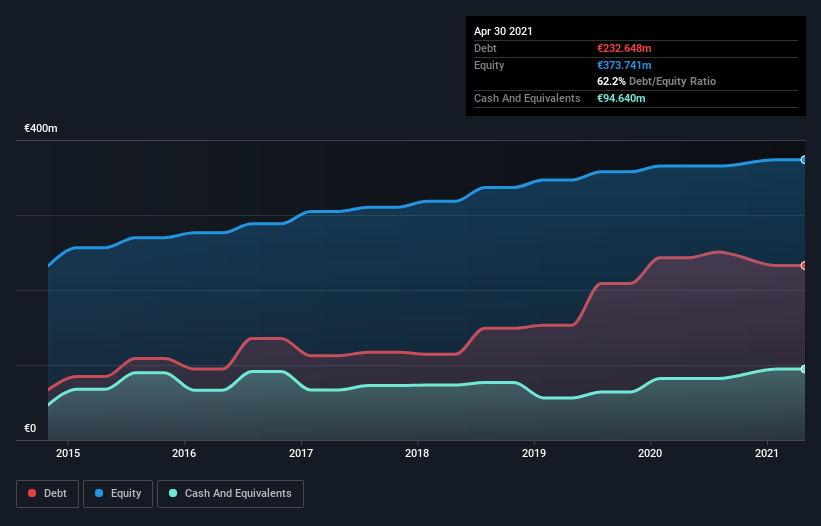The height and width of the screenshot is (526, 821).
Task: Select the Equity endpoint marker on blue line
Action: [x=804, y=160]
